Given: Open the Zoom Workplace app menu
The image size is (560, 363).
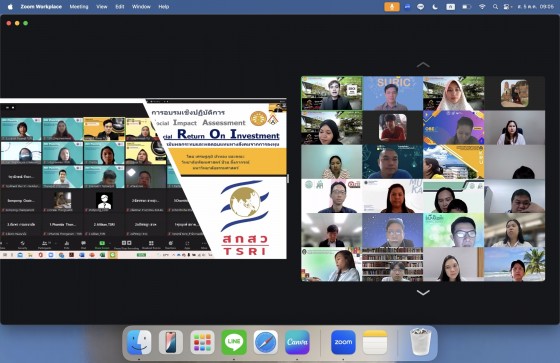Looking at the screenshot, I should point(41,7).
